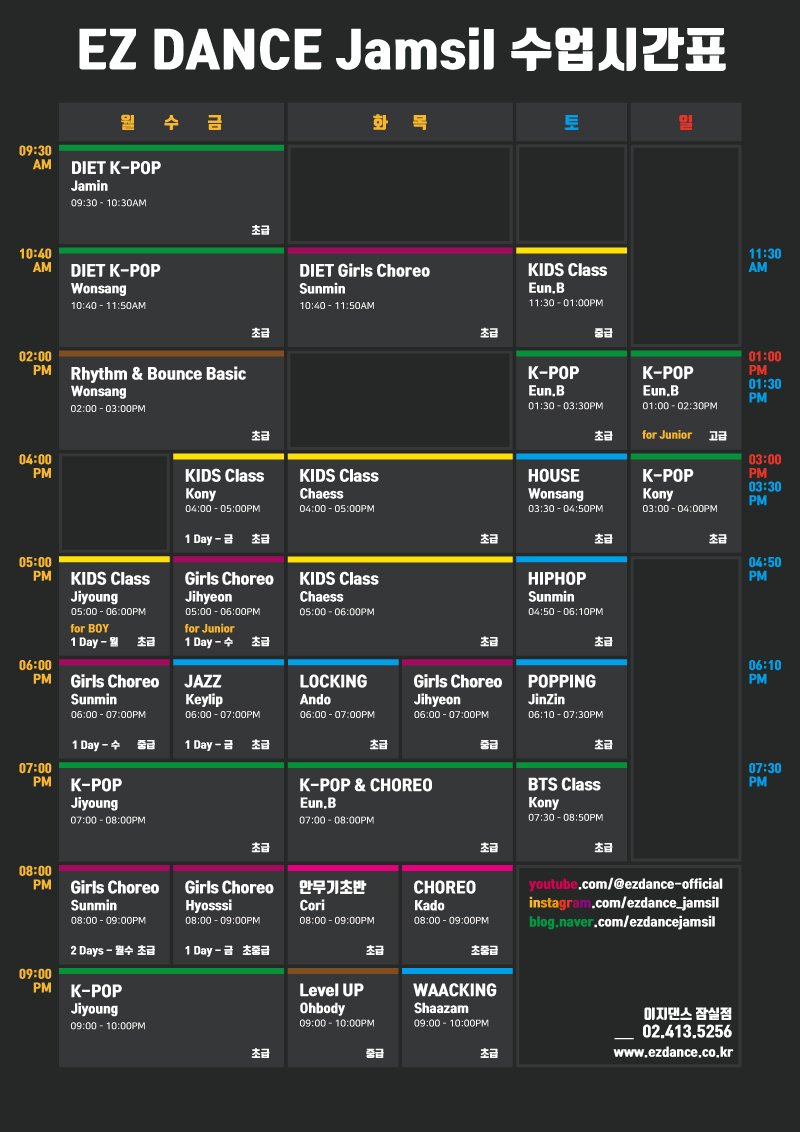Select the 월 수 금 column header
800x1132 pixels.
[x=171, y=122]
